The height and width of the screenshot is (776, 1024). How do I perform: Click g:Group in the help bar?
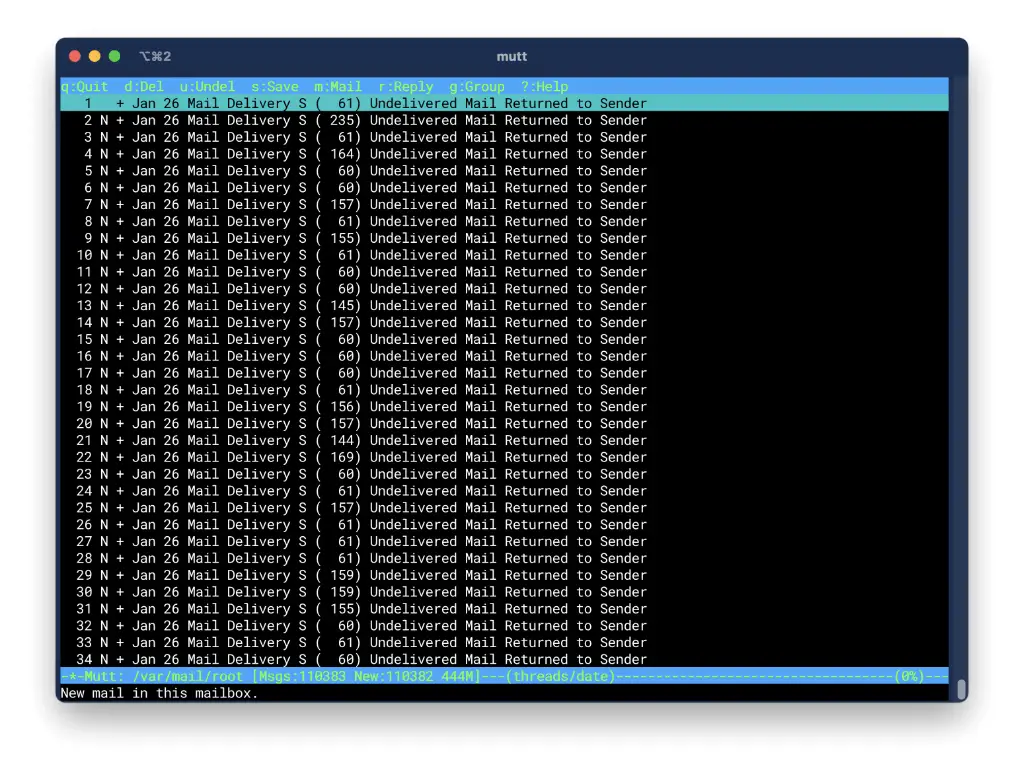click(477, 87)
